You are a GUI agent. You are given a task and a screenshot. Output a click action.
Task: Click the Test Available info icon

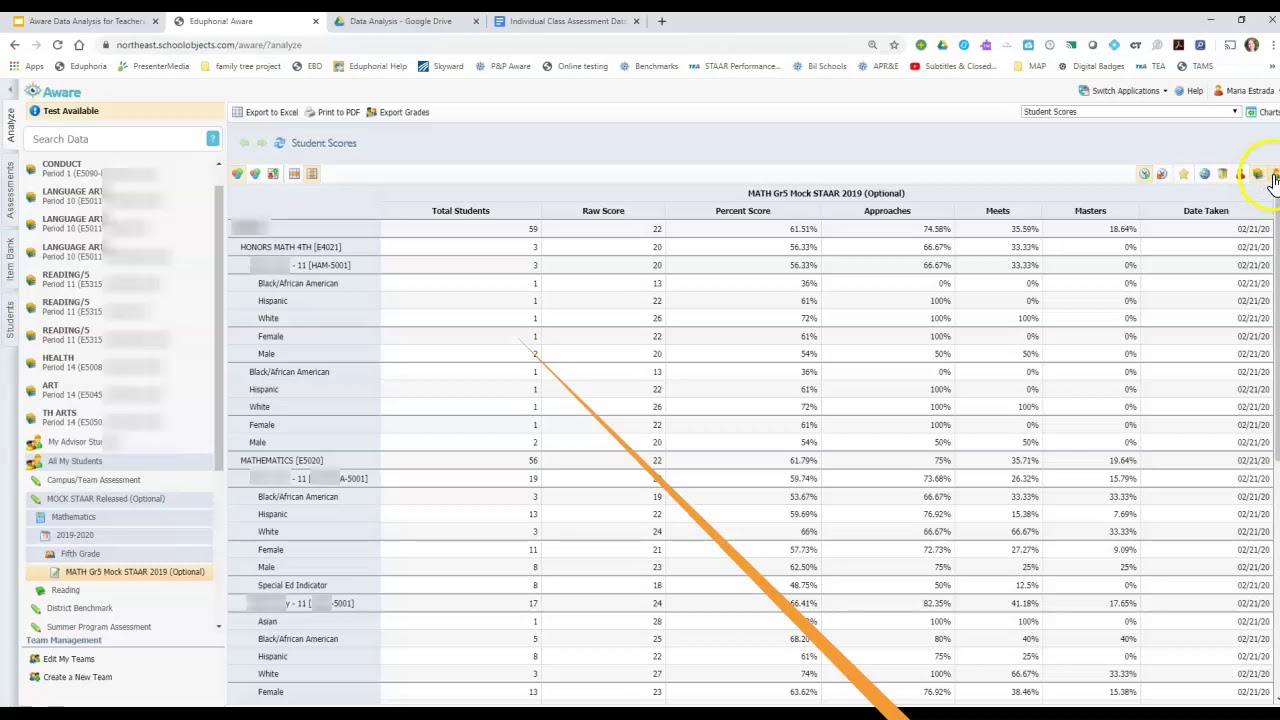(35, 111)
